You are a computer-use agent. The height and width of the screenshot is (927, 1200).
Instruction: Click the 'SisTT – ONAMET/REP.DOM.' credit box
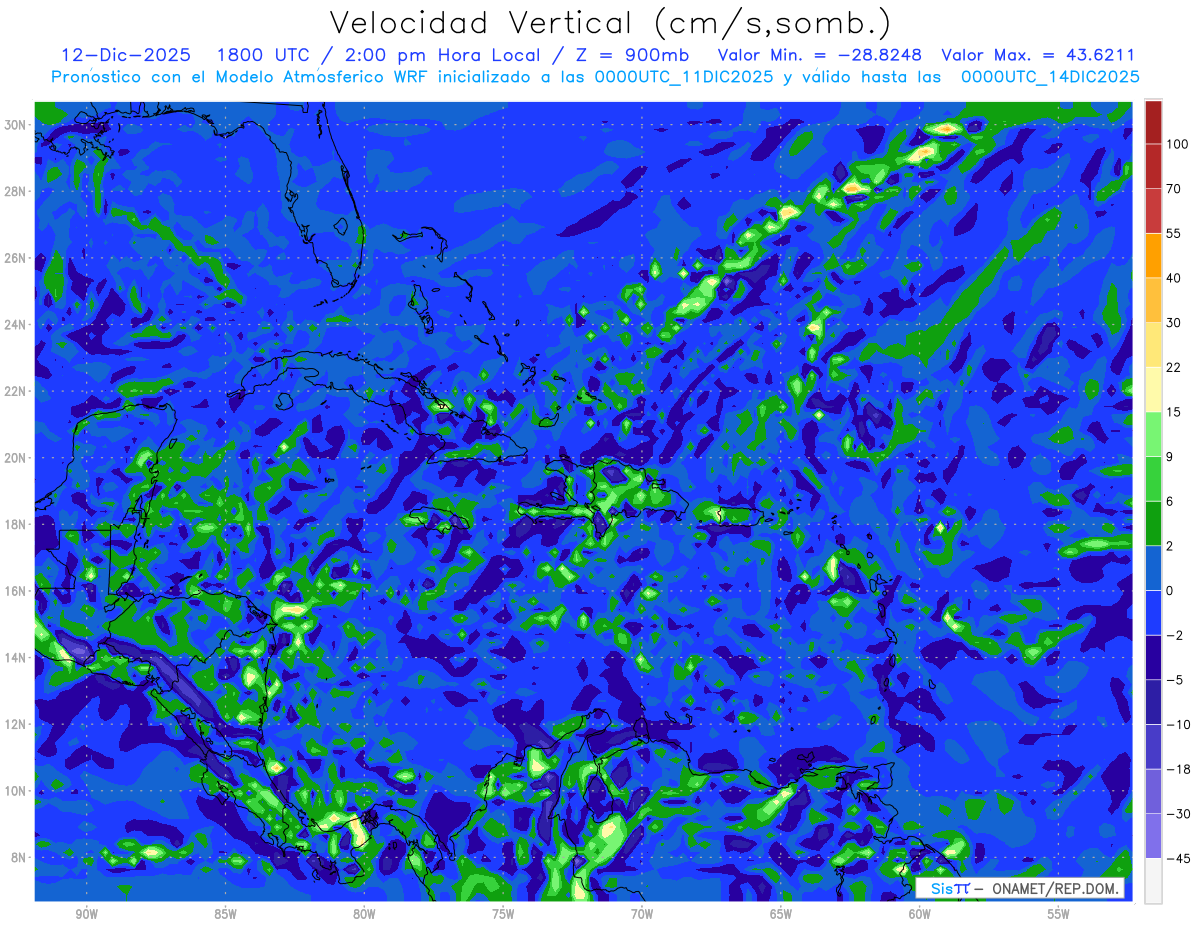click(x=1020, y=888)
